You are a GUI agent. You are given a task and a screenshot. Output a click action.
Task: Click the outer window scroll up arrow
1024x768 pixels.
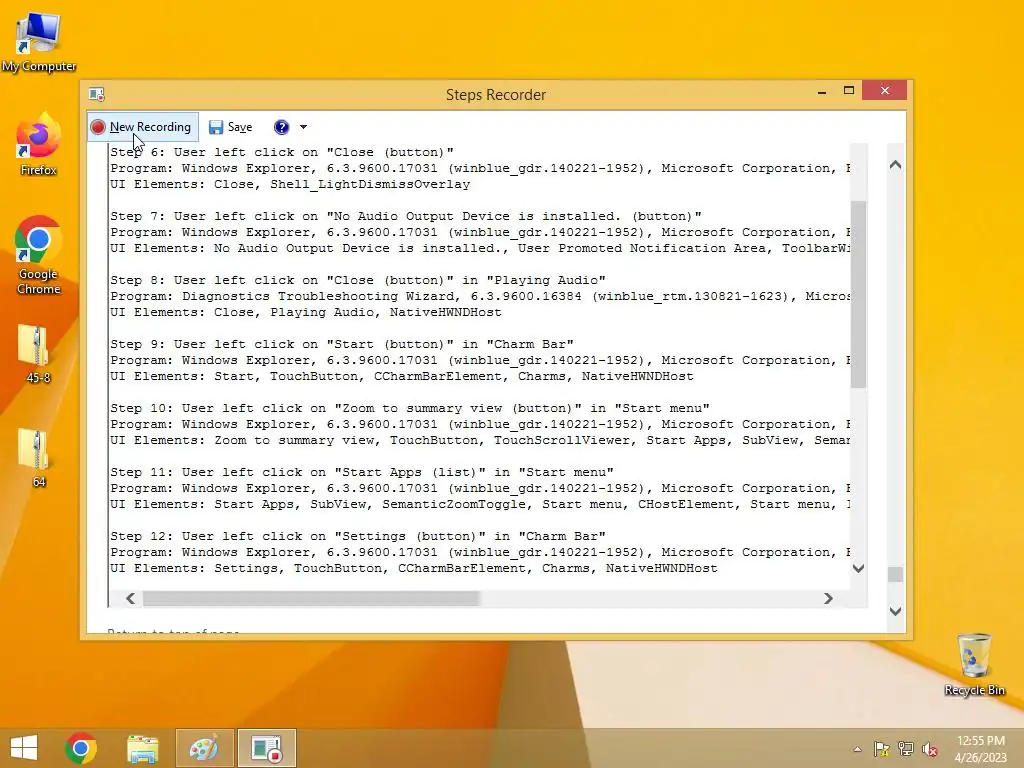895,165
